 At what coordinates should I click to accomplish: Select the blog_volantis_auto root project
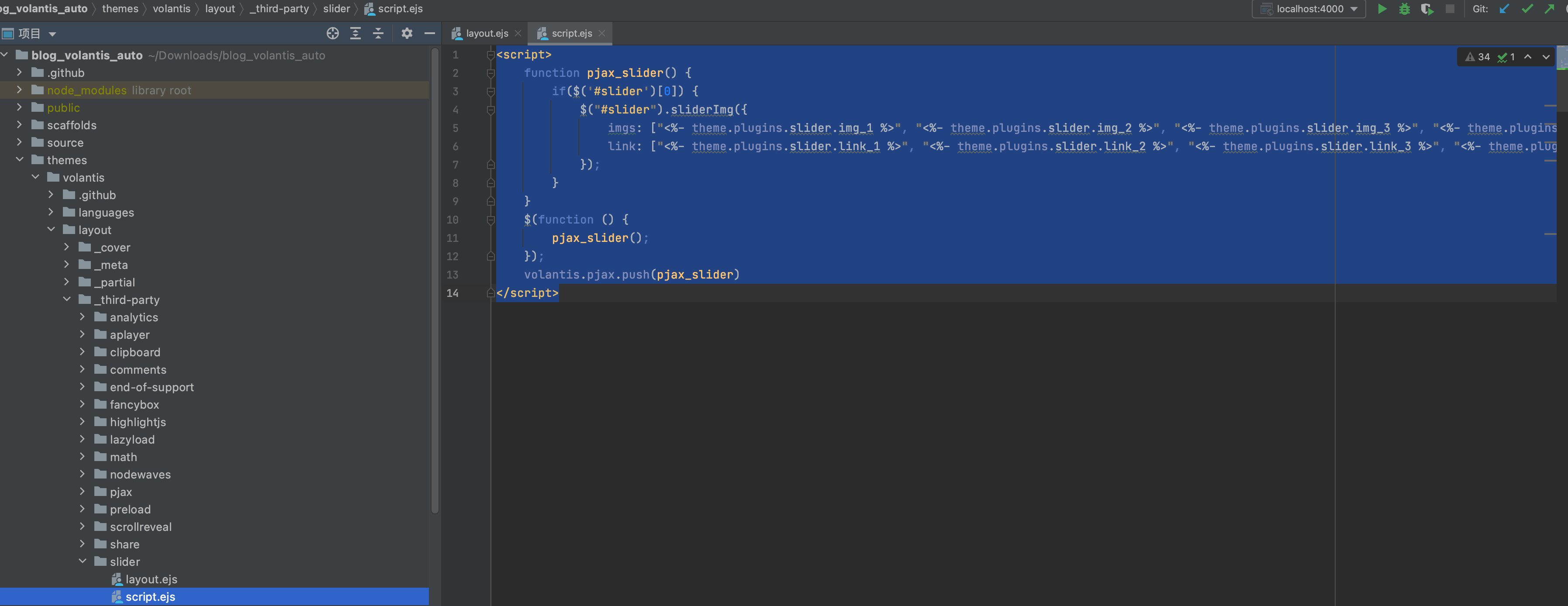87,55
